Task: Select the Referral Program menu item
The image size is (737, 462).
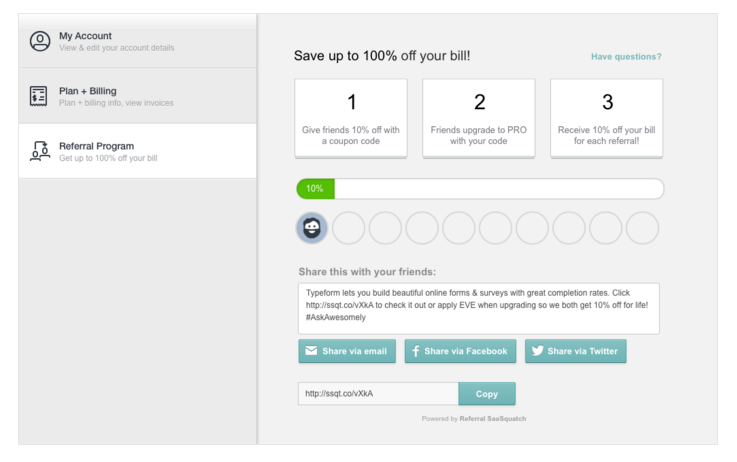Action: pos(138,151)
